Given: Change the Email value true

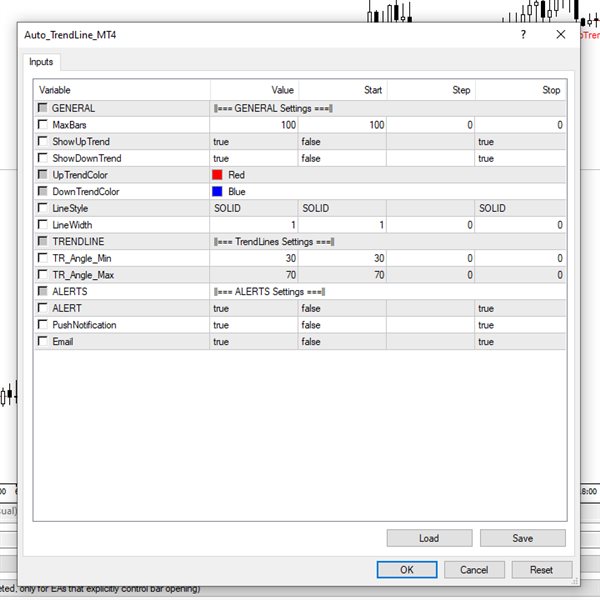Looking at the screenshot, I should (254, 341).
